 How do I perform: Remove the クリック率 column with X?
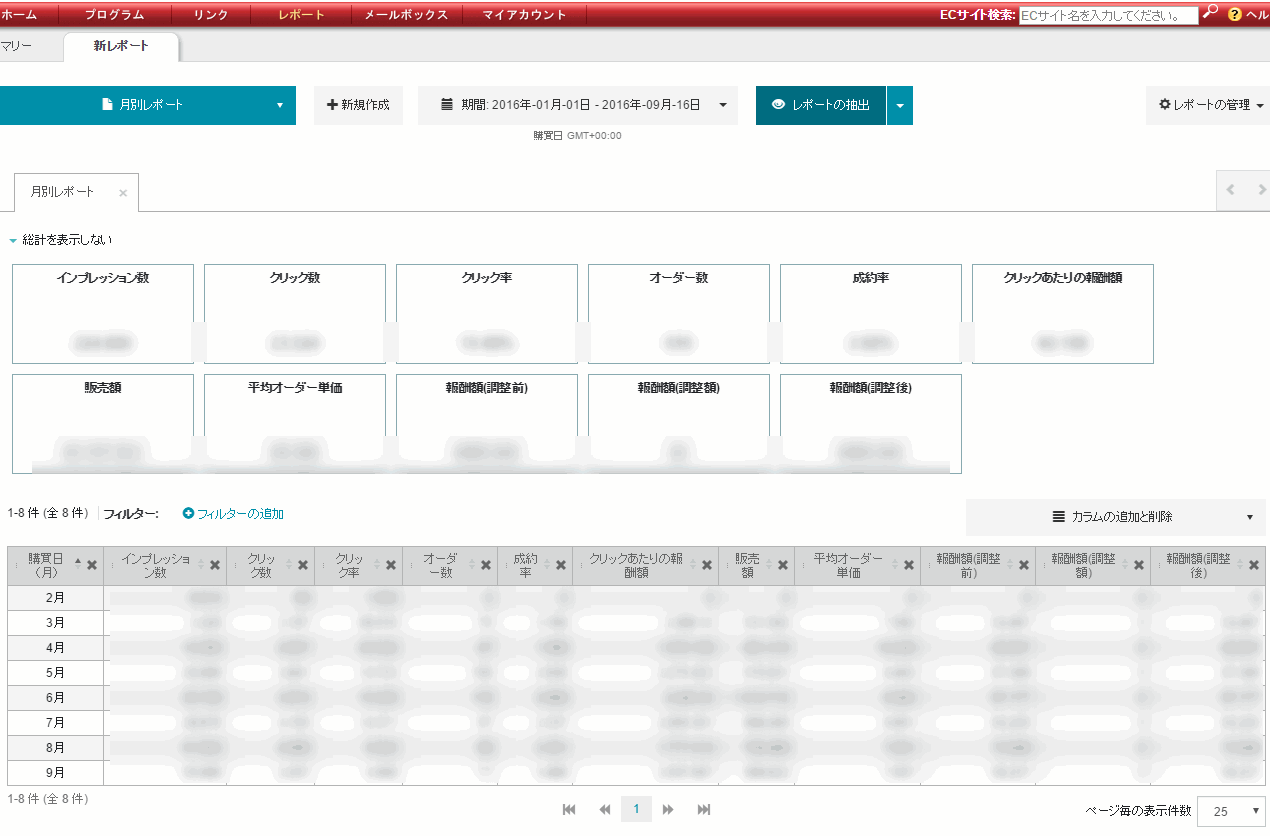(x=390, y=565)
